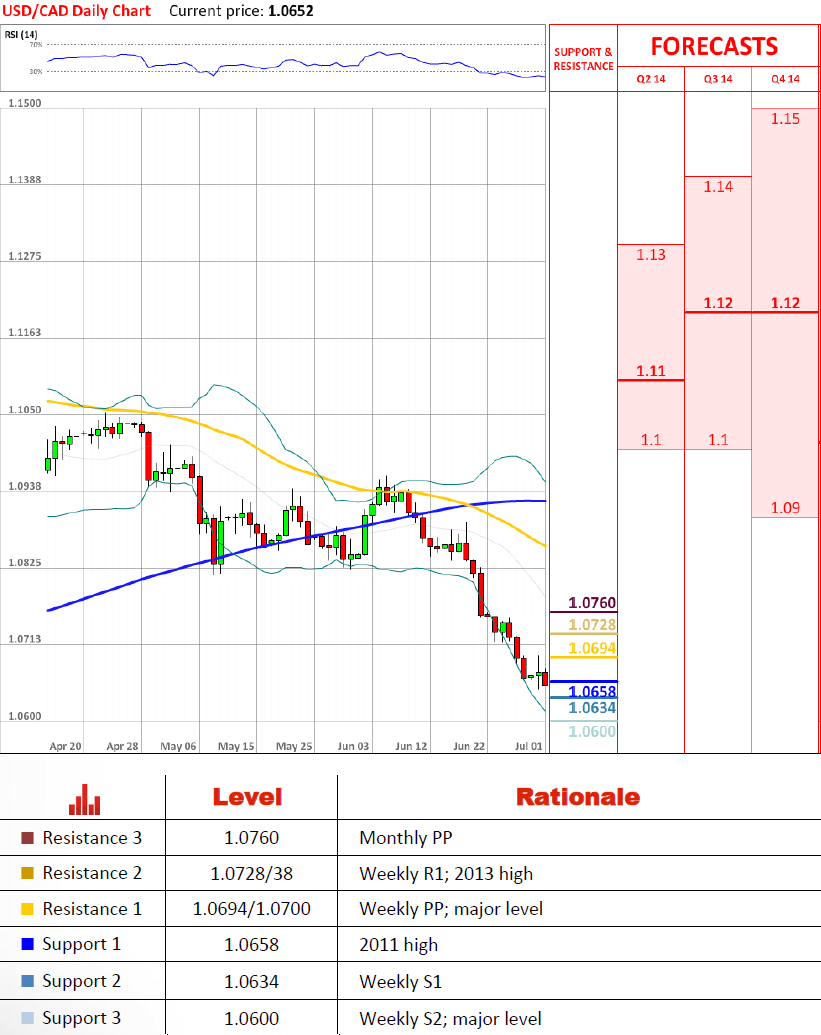The image size is (821, 1035).
Task: Select the 'Support 1' row label
Action: 82,945
